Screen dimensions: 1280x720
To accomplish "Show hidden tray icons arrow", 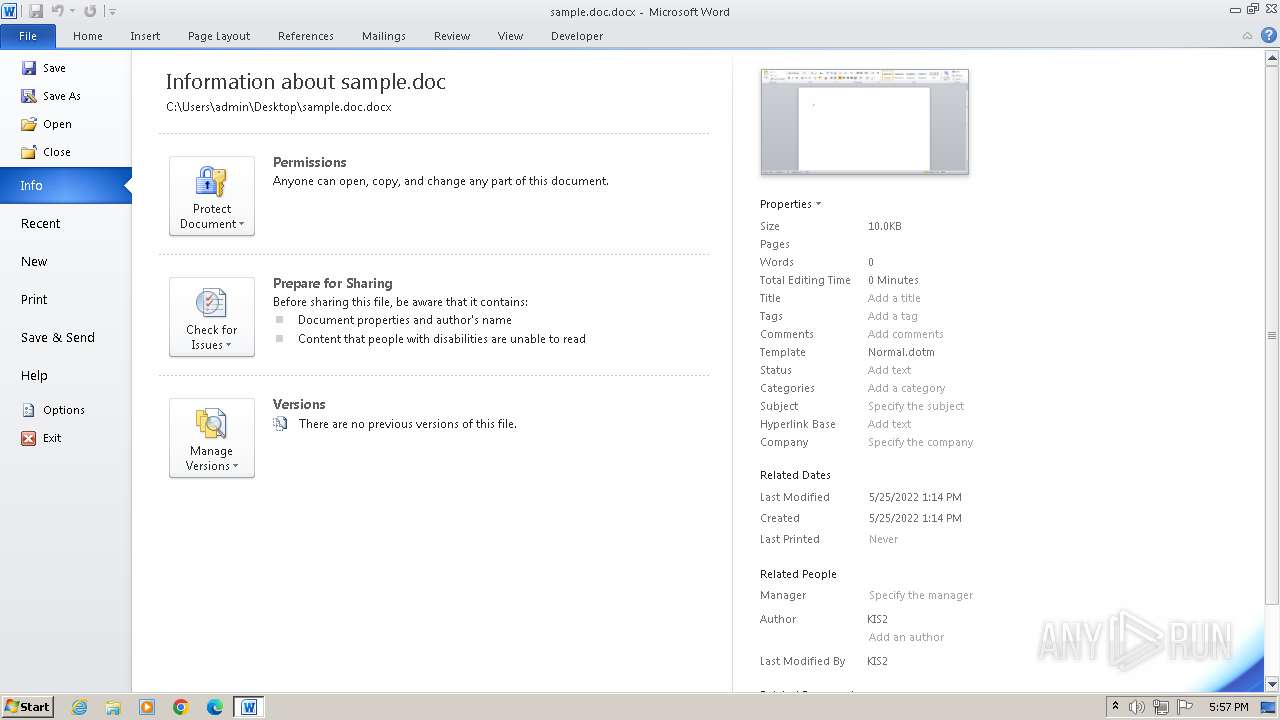I will coord(1115,707).
